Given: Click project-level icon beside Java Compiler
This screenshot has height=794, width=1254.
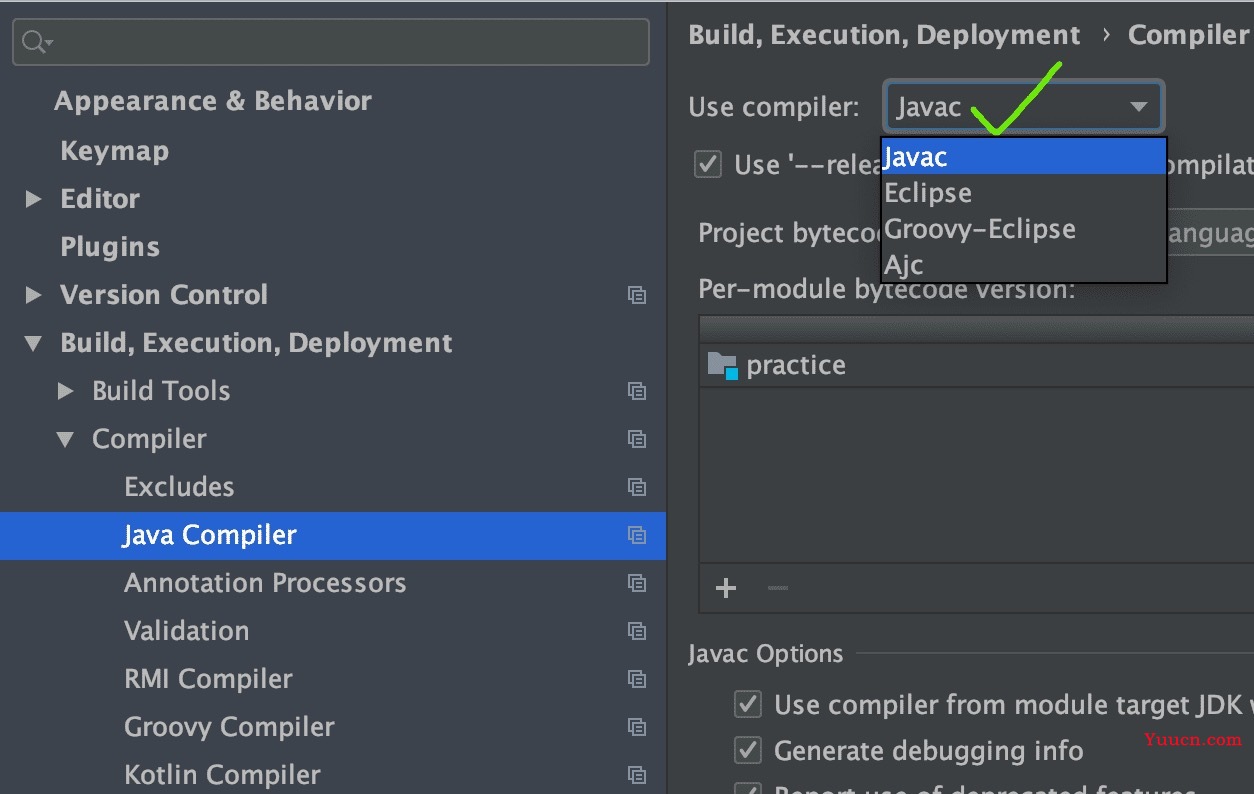Looking at the screenshot, I should tap(637, 535).
